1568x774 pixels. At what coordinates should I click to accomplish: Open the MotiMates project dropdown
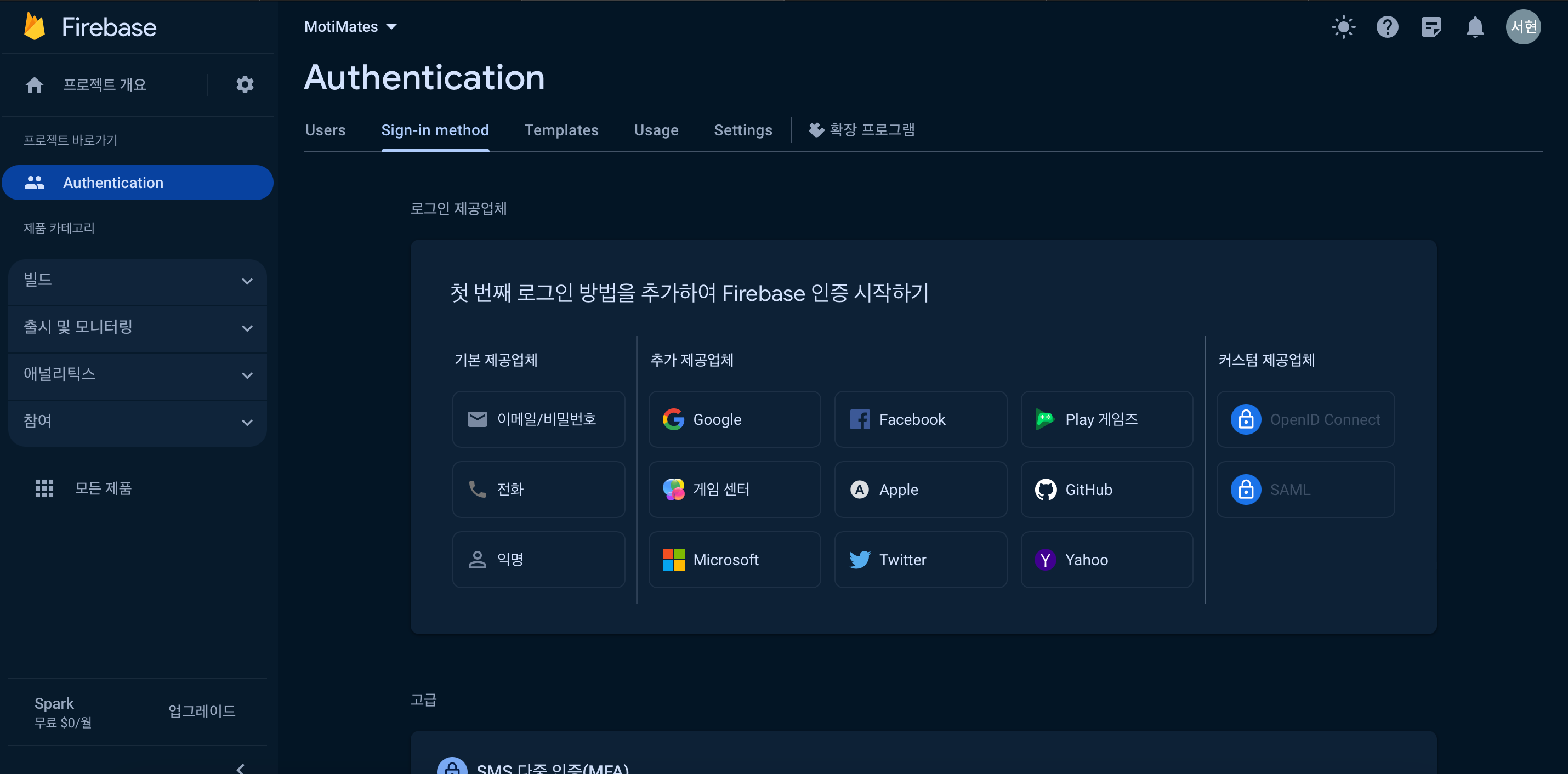click(x=350, y=27)
